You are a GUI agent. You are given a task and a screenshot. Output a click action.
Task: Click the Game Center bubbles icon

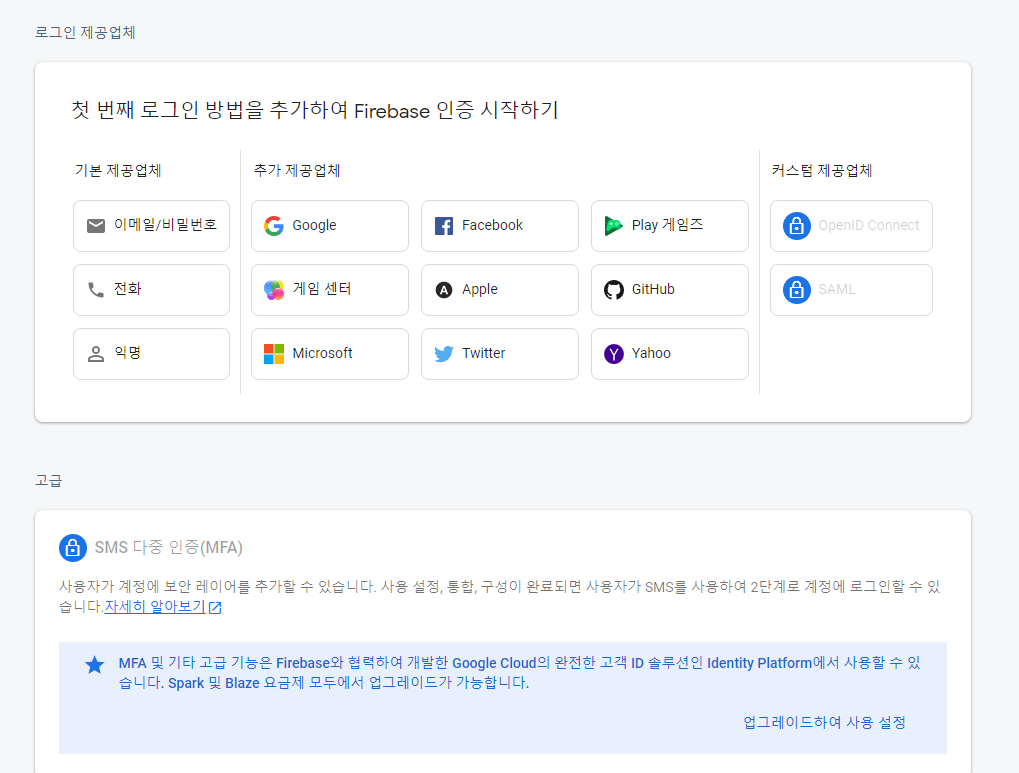coord(274,289)
